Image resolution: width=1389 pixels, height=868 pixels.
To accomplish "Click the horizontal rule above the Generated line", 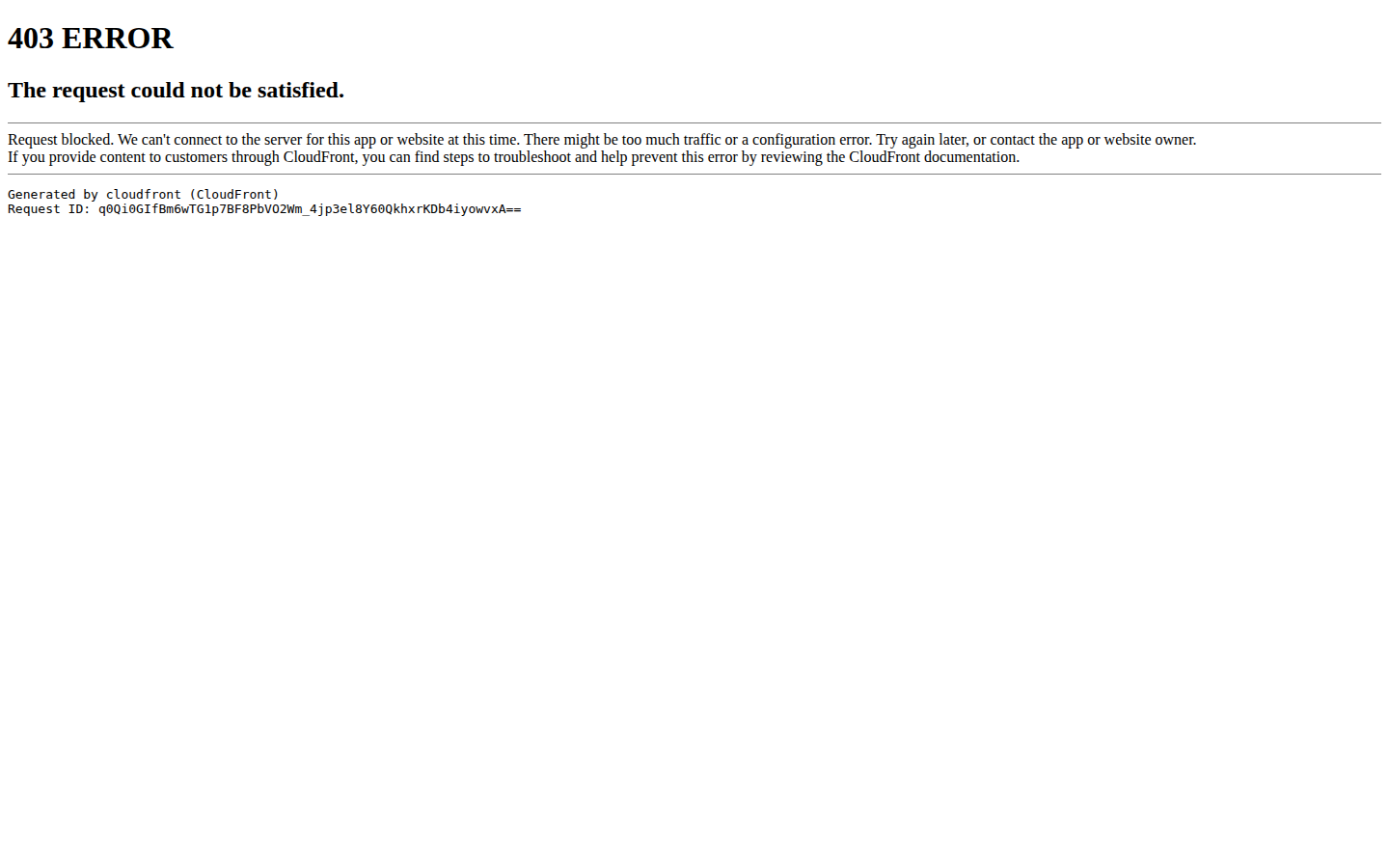I will pos(694,175).
